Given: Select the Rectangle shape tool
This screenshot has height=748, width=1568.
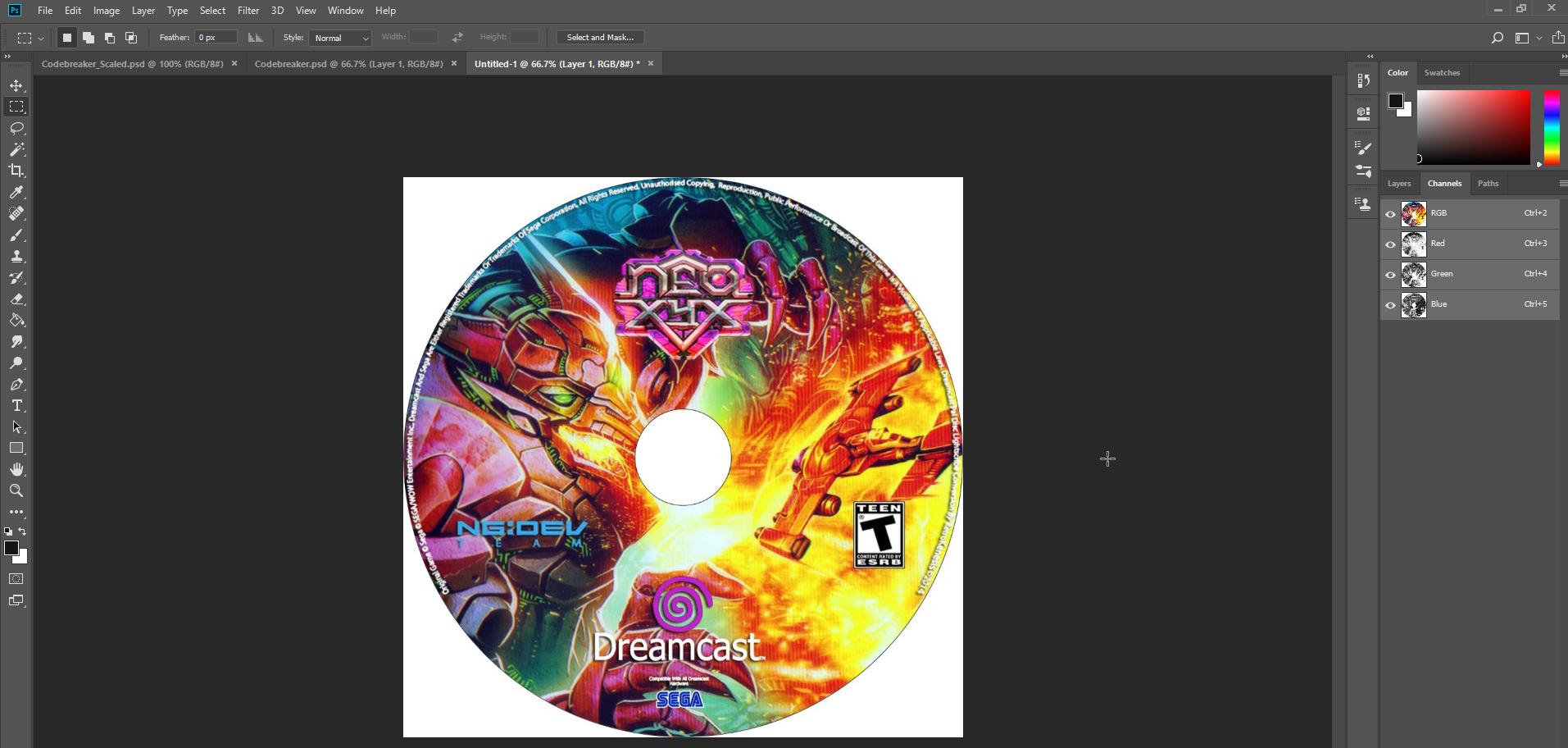Looking at the screenshot, I should point(16,448).
